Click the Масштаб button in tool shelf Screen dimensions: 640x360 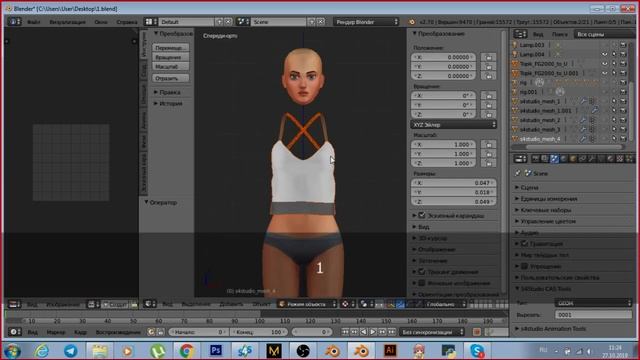point(171,67)
